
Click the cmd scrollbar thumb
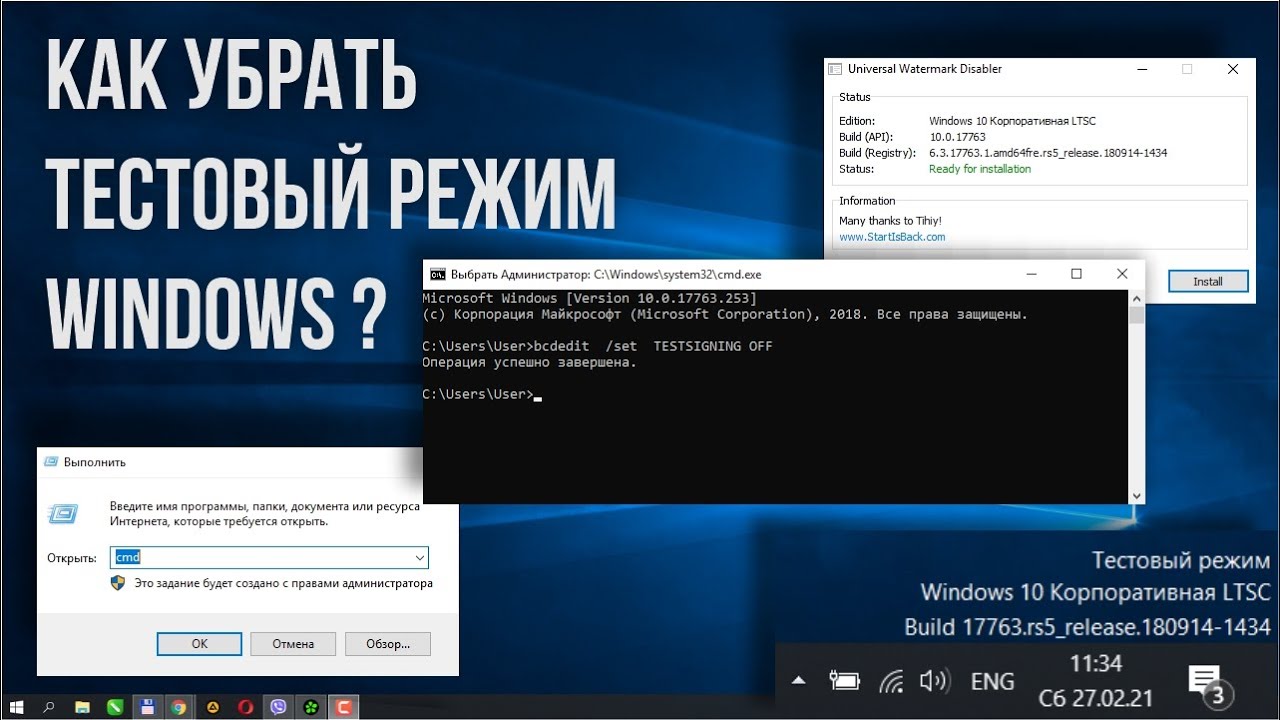(1136, 316)
